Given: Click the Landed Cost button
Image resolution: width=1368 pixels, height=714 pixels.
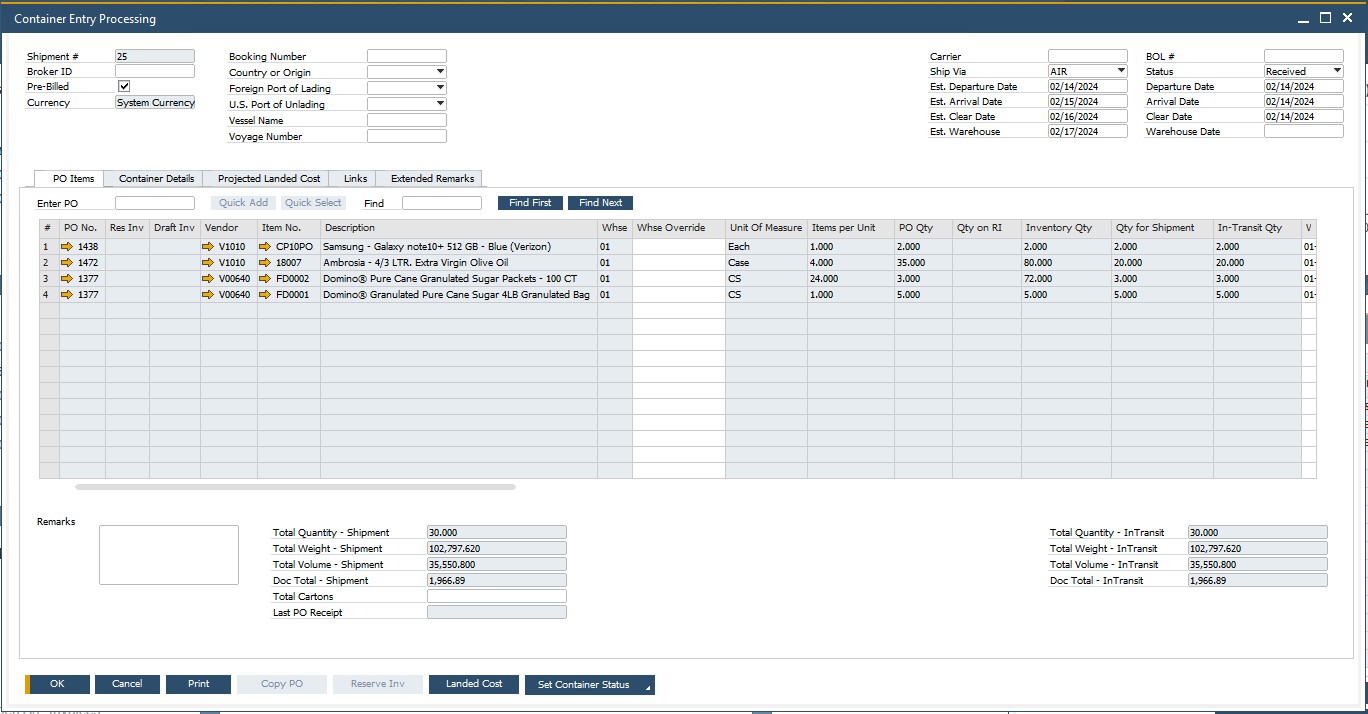Looking at the screenshot, I should 473,684.
